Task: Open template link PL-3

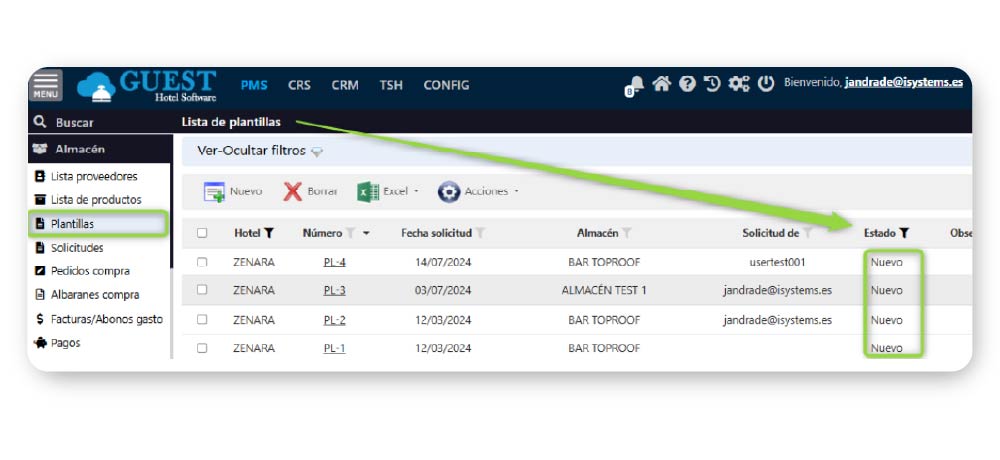Action: click(334, 291)
